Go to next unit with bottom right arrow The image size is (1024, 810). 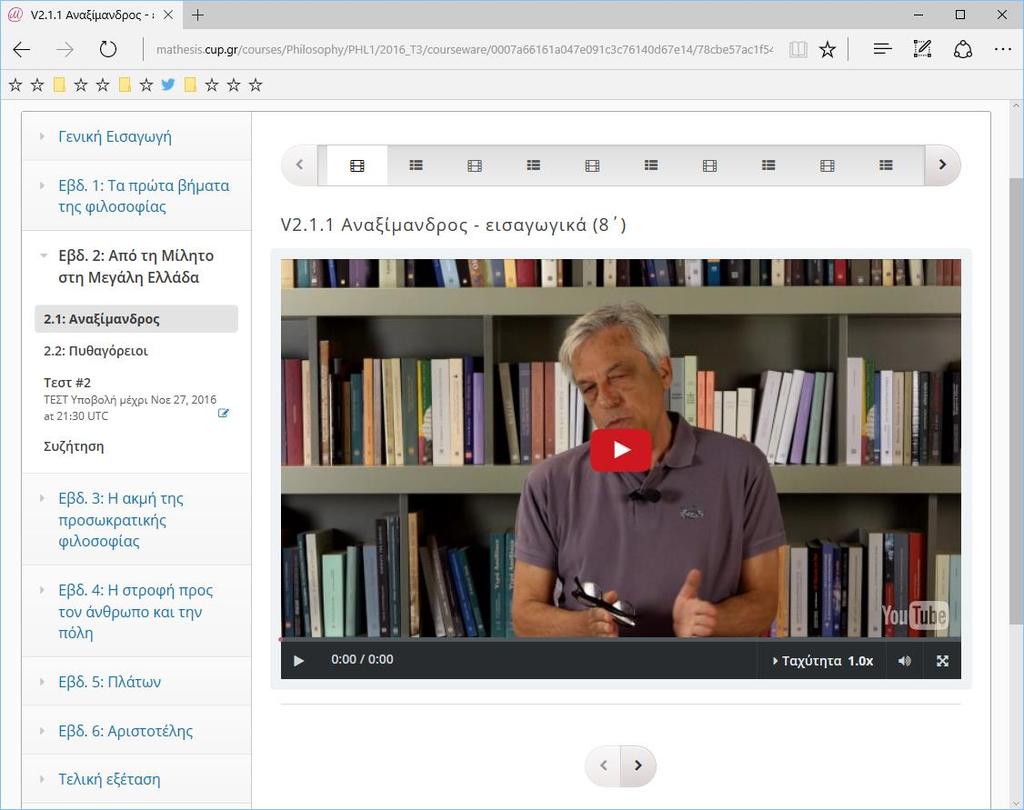click(638, 766)
